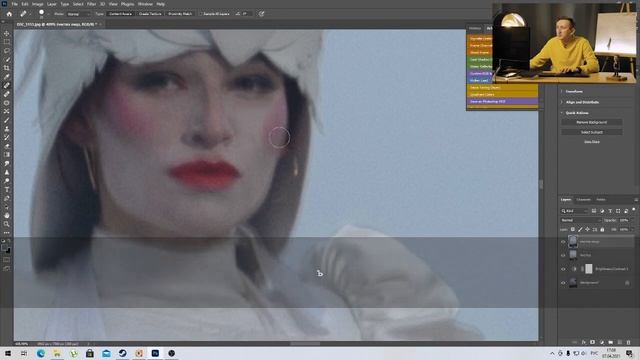Open the Filter menu
Screen dimensions: 640x360
point(91,4)
